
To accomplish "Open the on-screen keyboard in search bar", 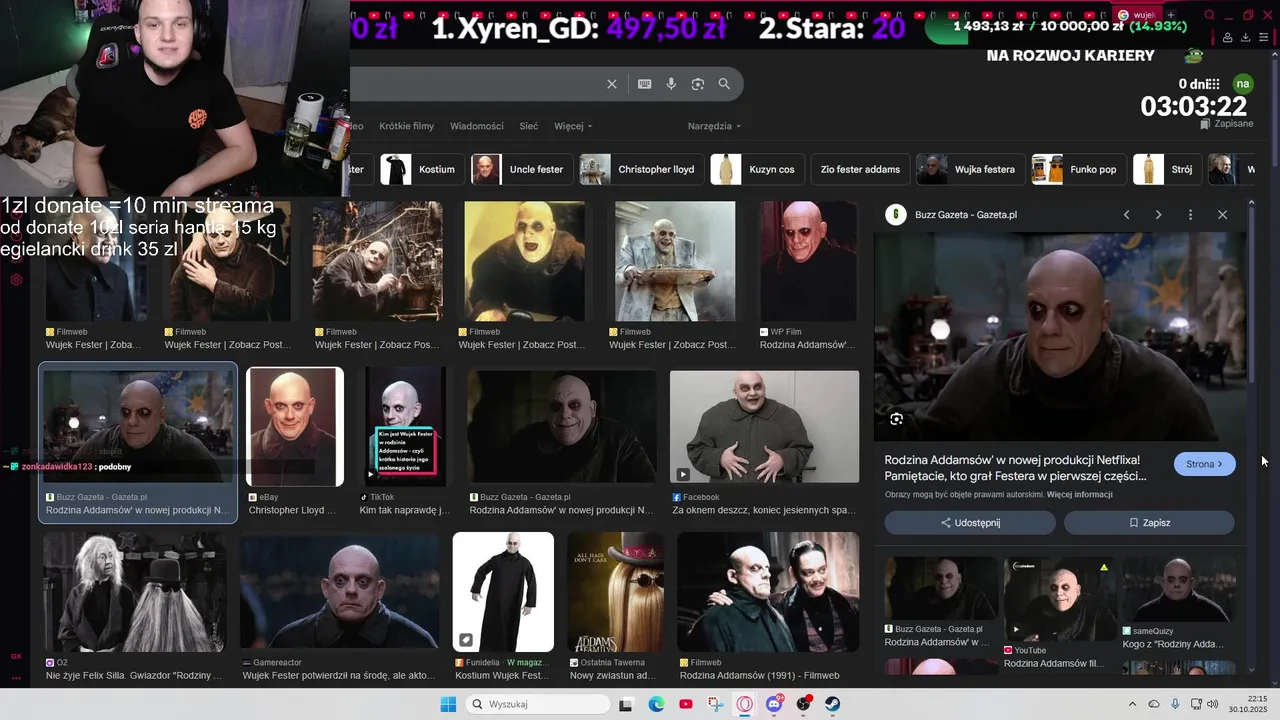I will (x=645, y=84).
